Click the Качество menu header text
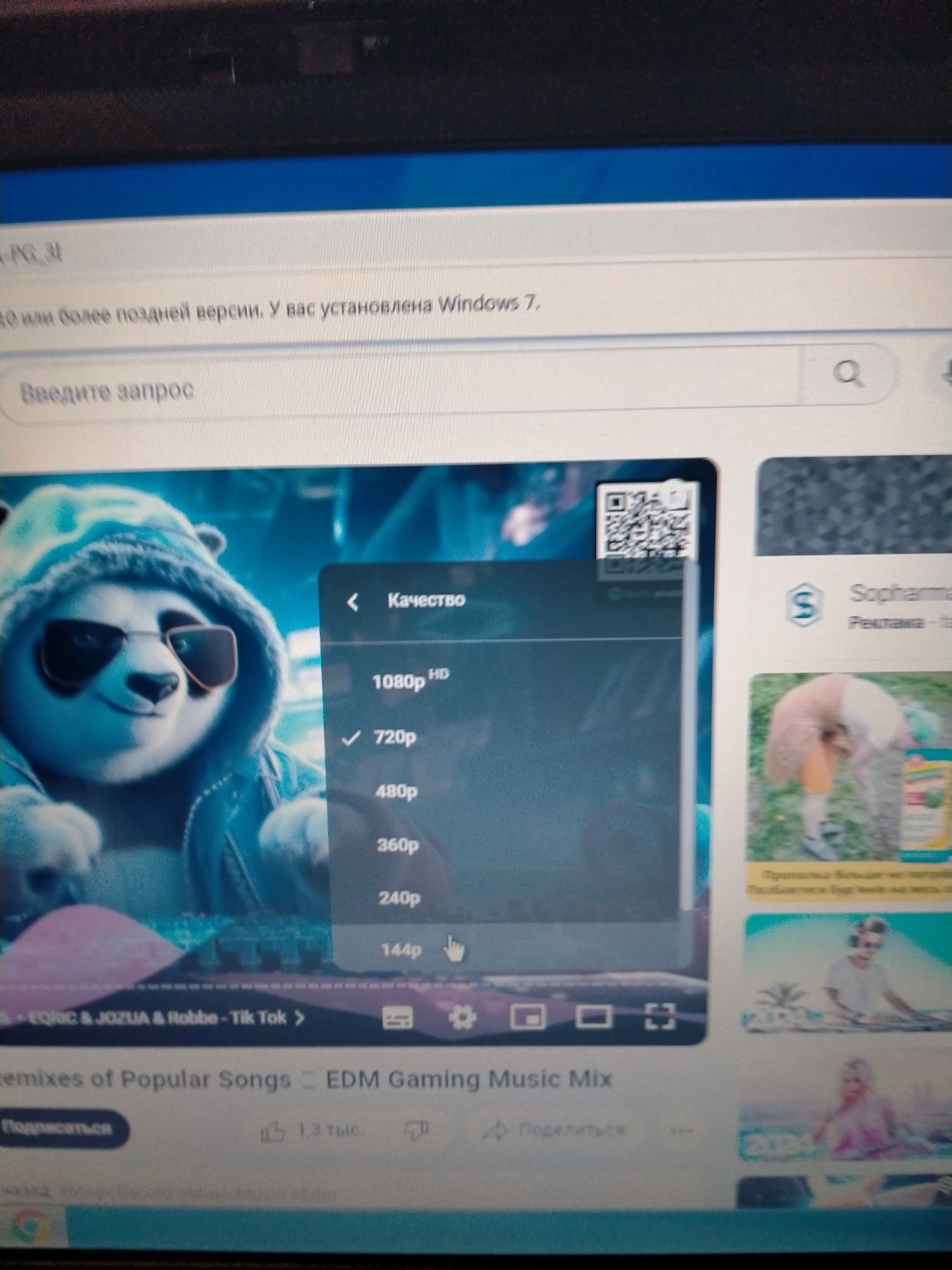 (426, 599)
